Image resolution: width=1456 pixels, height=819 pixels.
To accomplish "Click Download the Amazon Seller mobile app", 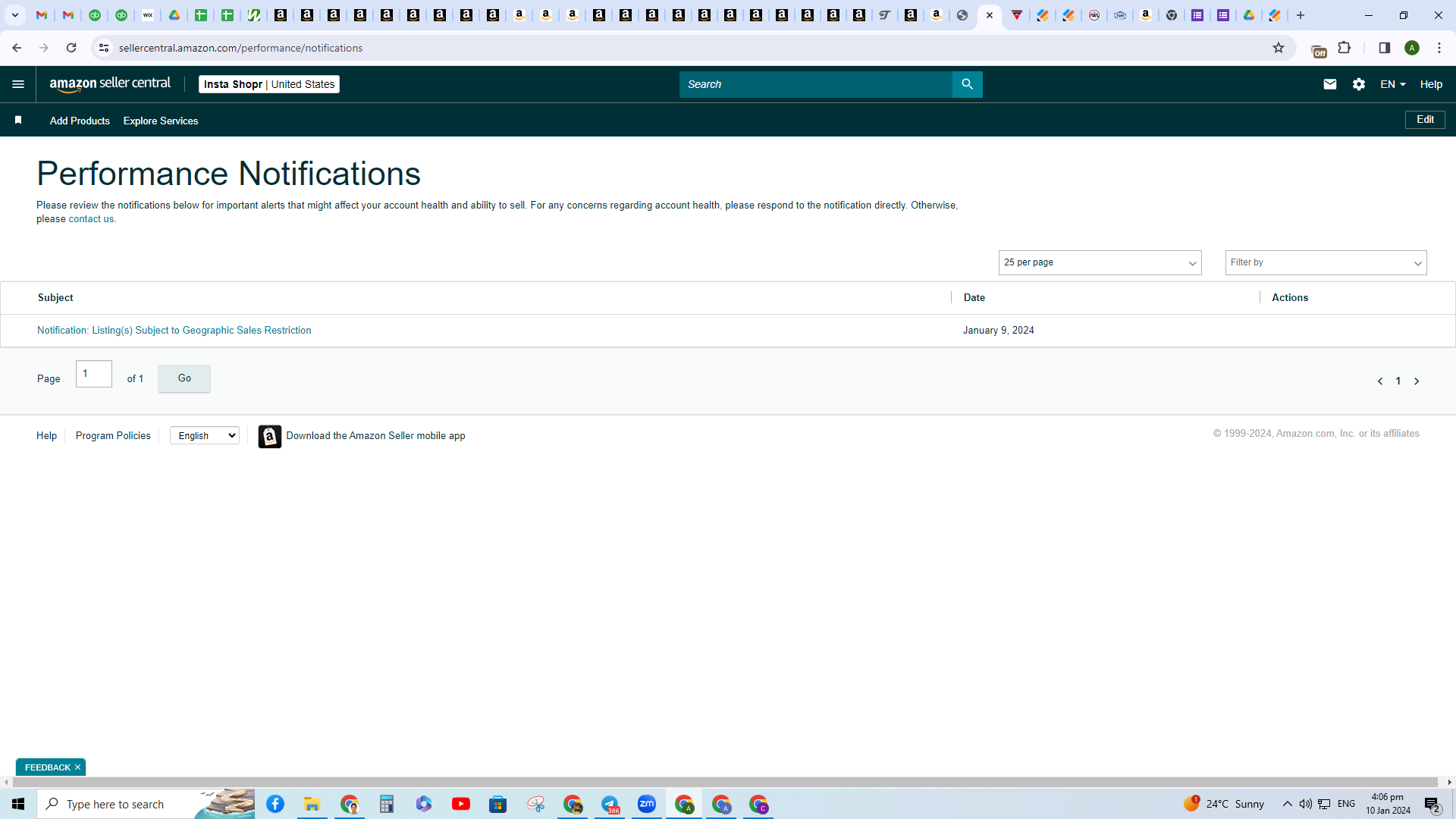I will [x=375, y=435].
